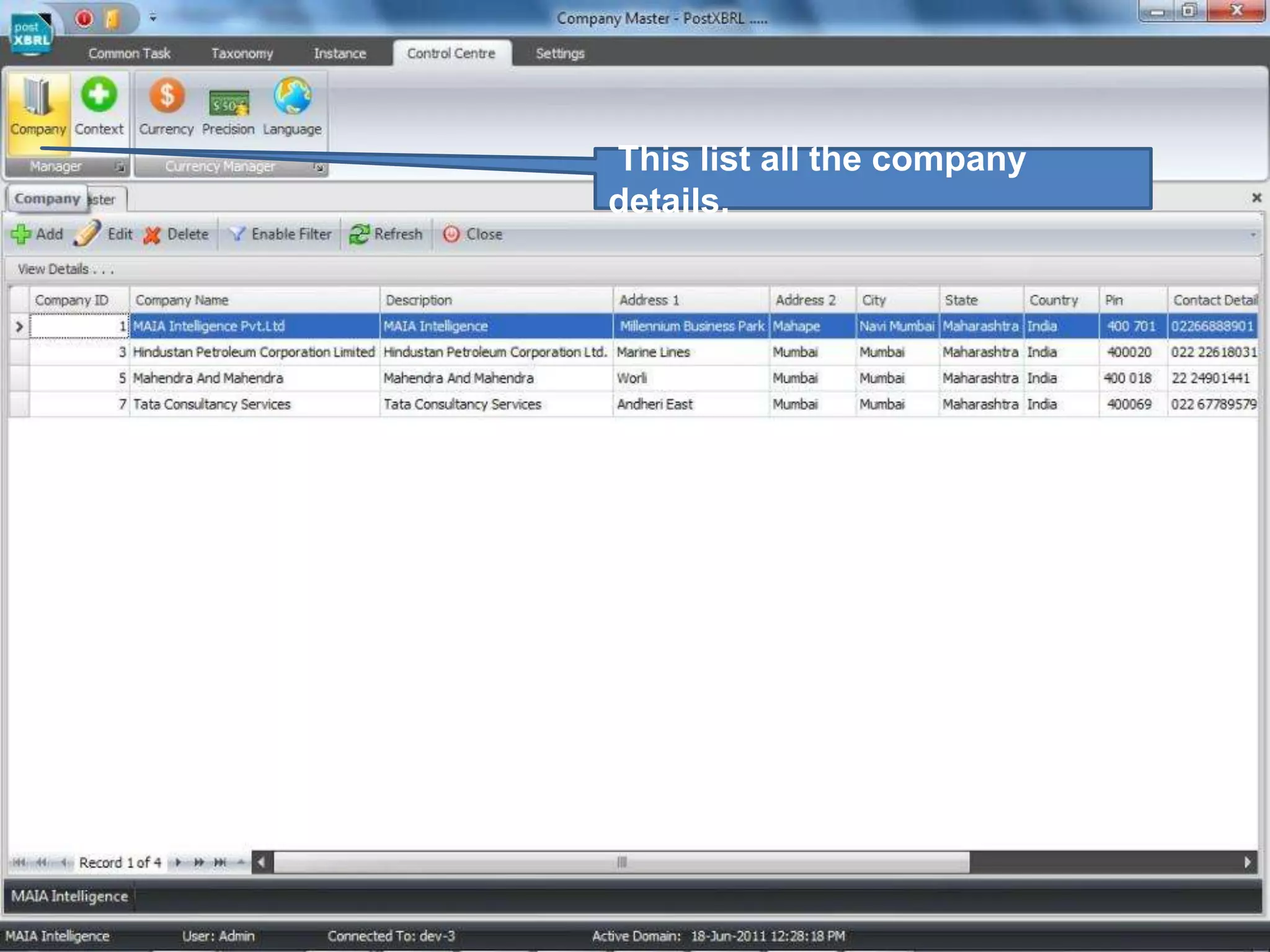Go to the previous record
The height and width of the screenshot is (952, 1270).
click(63, 862)
